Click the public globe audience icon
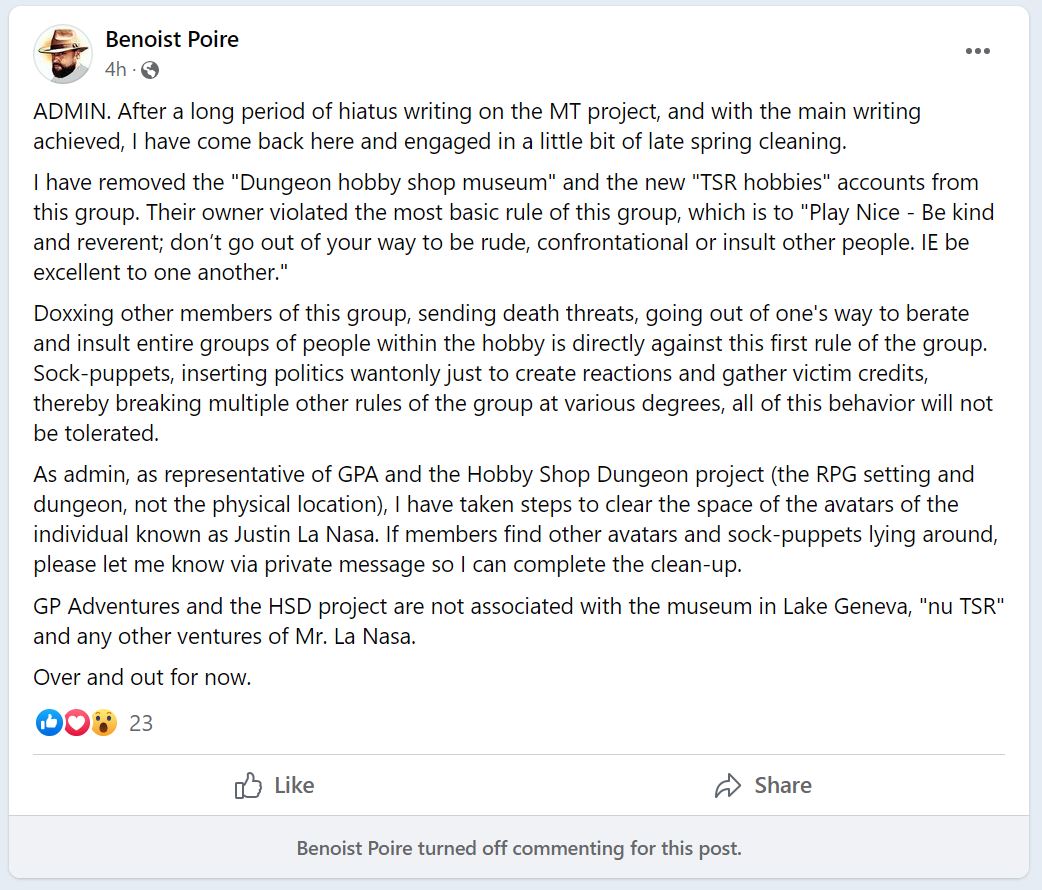The height and width of the screenshot is (890, 1042). point(150,70)
